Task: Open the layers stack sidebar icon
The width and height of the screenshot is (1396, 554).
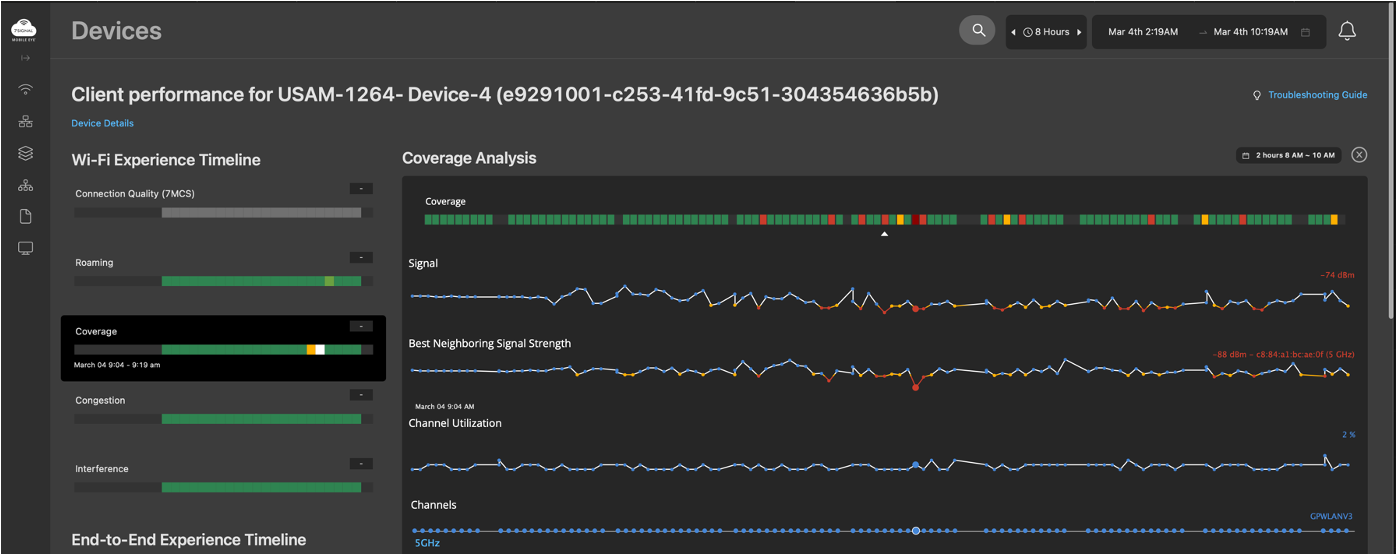Action: [26, 153]
